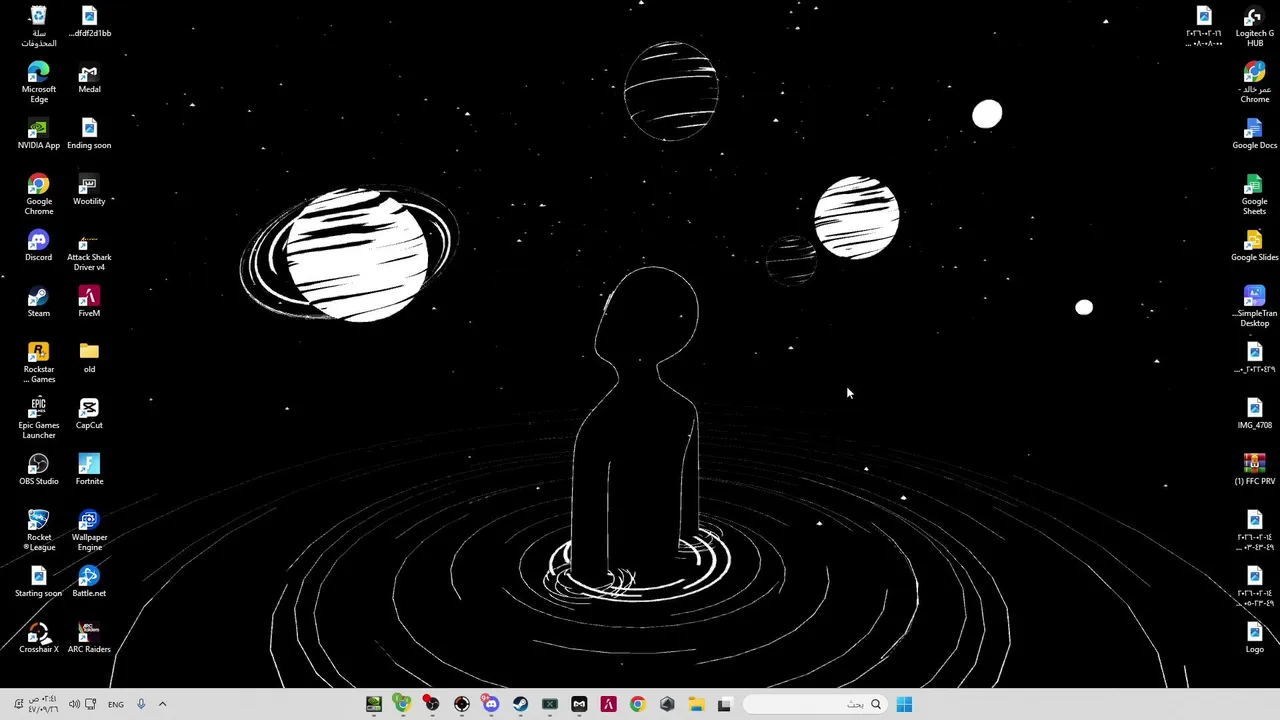Open the Microsoft Edge desktop shortcut

click(x=38, y=82)
